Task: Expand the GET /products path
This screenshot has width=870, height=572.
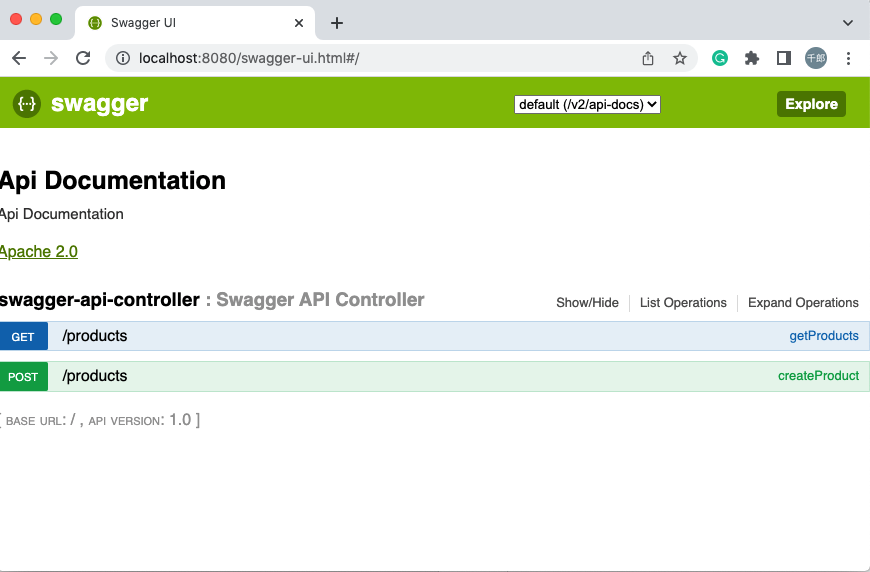Action: pos(95,336)
